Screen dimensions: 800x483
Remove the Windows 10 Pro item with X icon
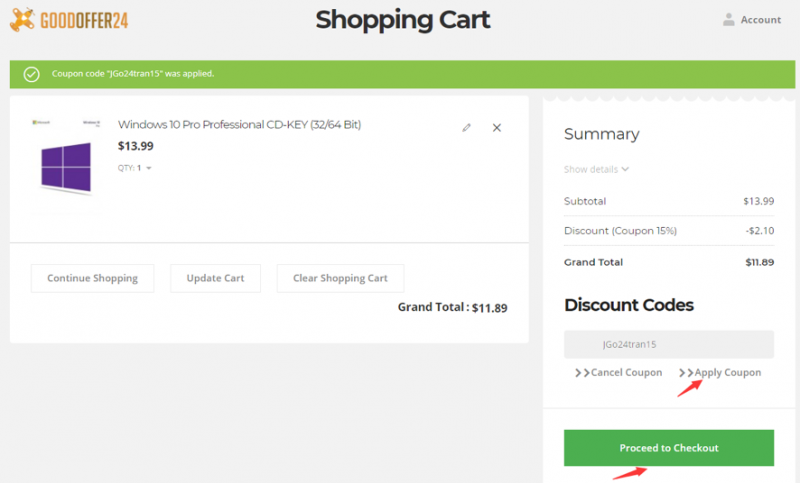point(497,128)
